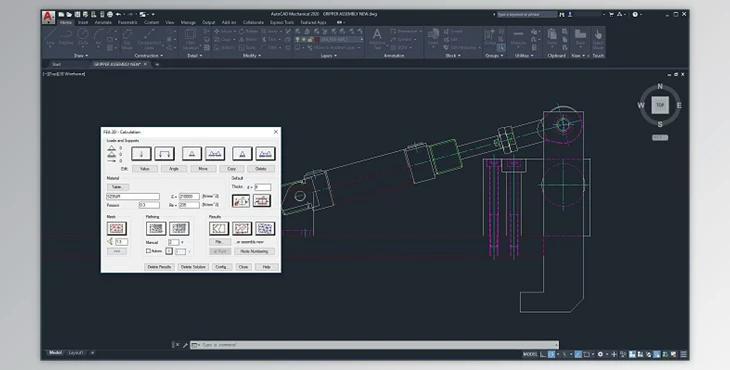730x370 pixels.
Task: Click the TOP face of the ViewCube
Action: (x=660, y=105)
